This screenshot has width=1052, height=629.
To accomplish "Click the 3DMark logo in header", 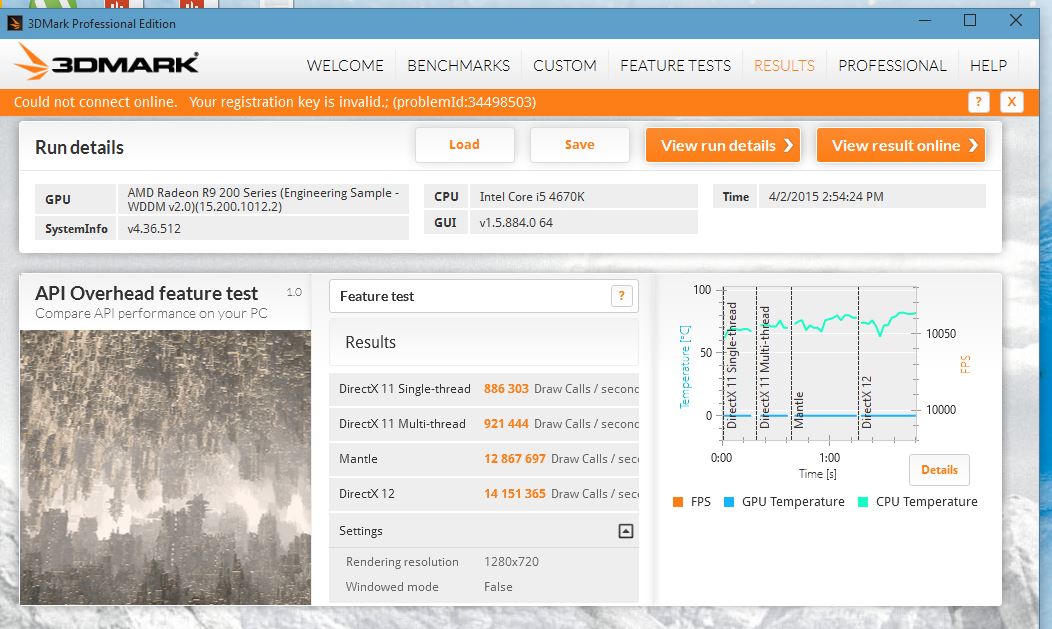I will click(106, 62).
